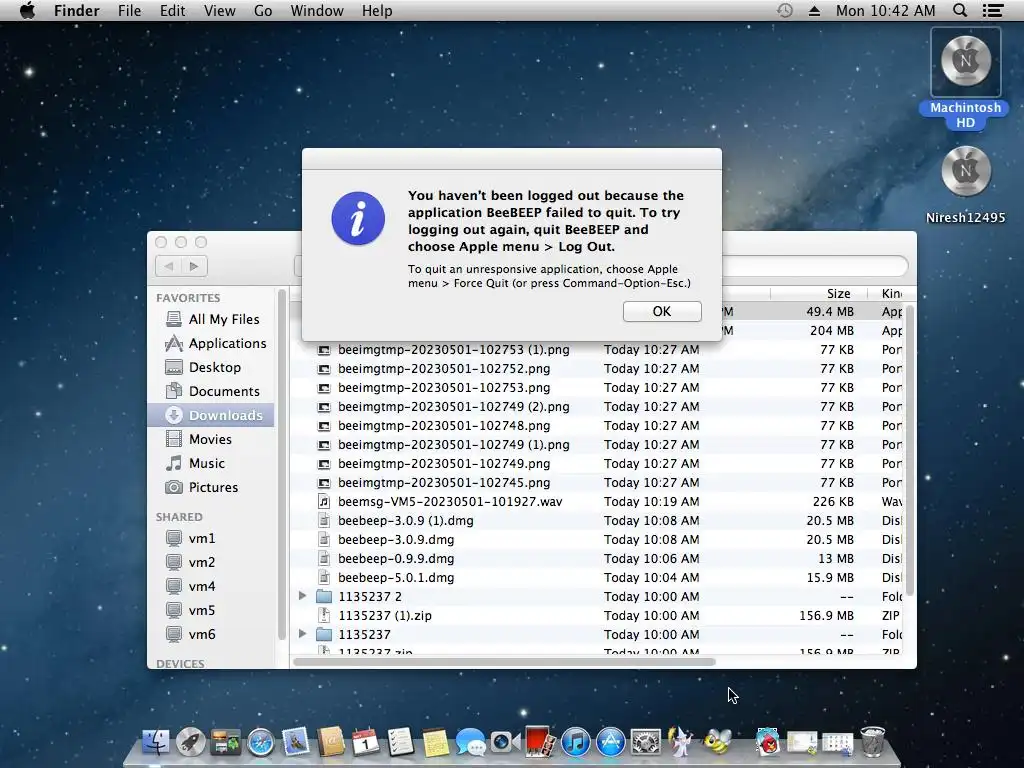This screenshot has width=1024, height=768.
Task: Click the Time Machine menu bar icon
Action: (x=784, y=10)
